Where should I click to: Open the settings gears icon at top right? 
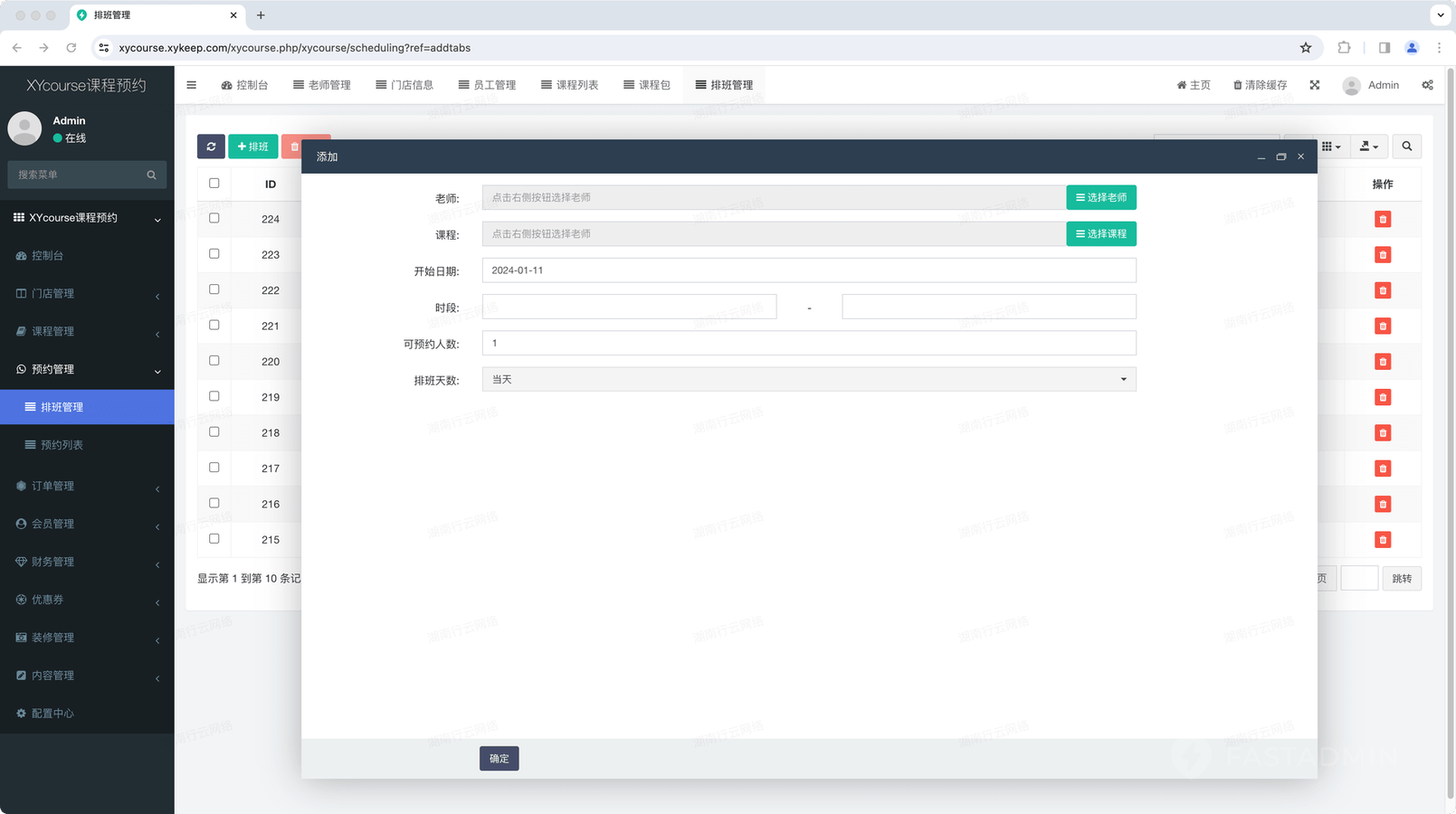point(1427,85)
